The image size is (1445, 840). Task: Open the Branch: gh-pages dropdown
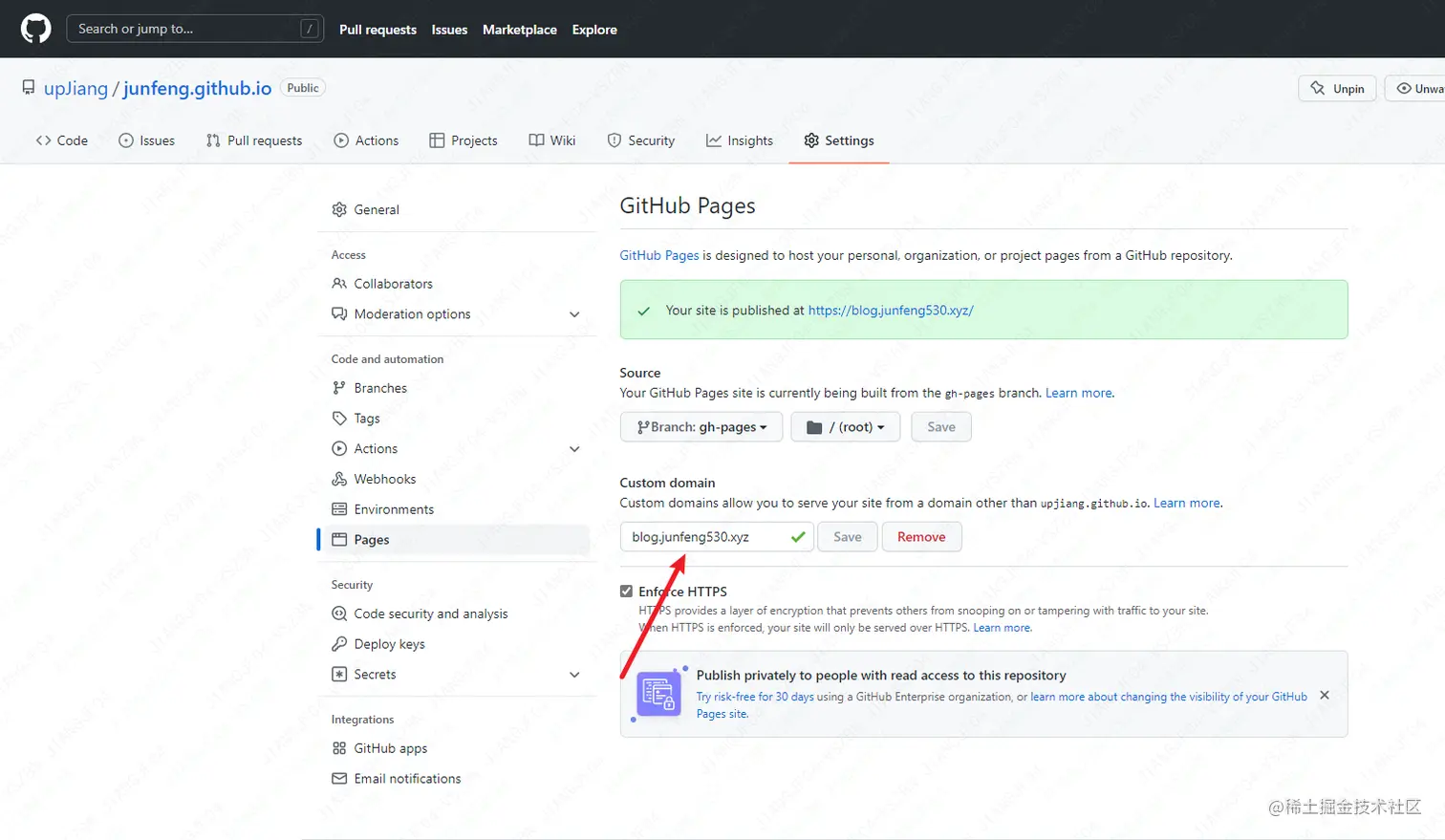pos(701,427)
